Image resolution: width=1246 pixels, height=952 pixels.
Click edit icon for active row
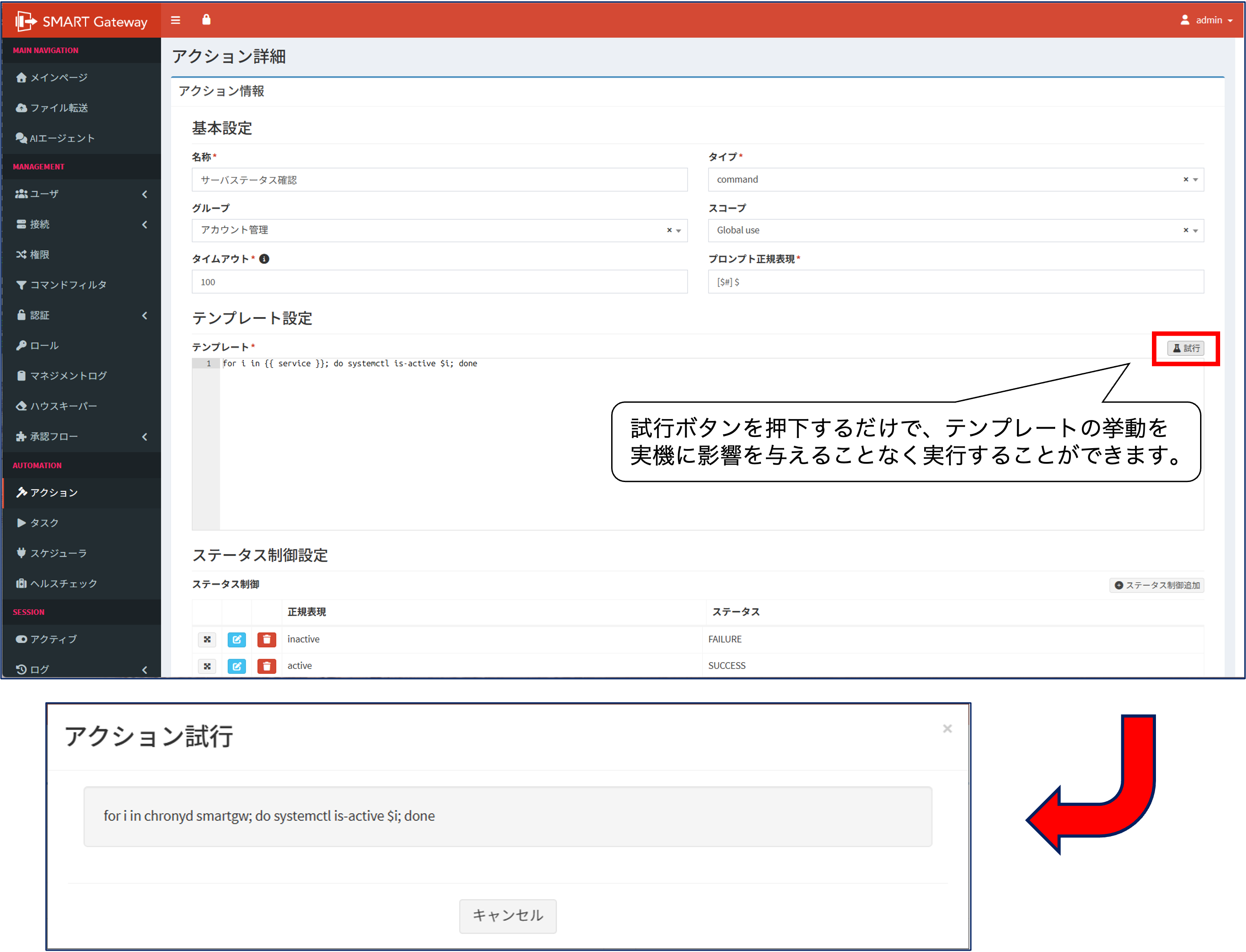236,666
